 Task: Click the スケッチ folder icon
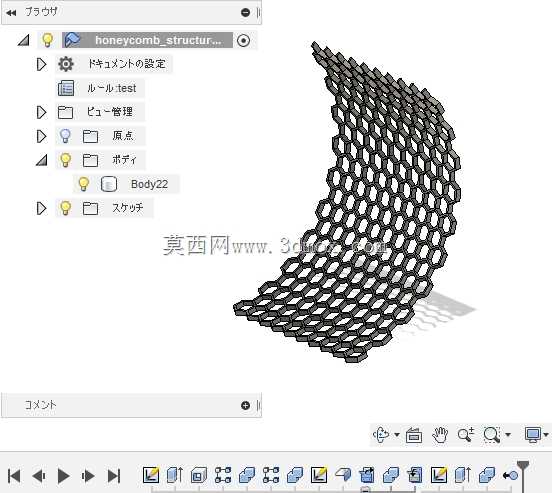90,208
